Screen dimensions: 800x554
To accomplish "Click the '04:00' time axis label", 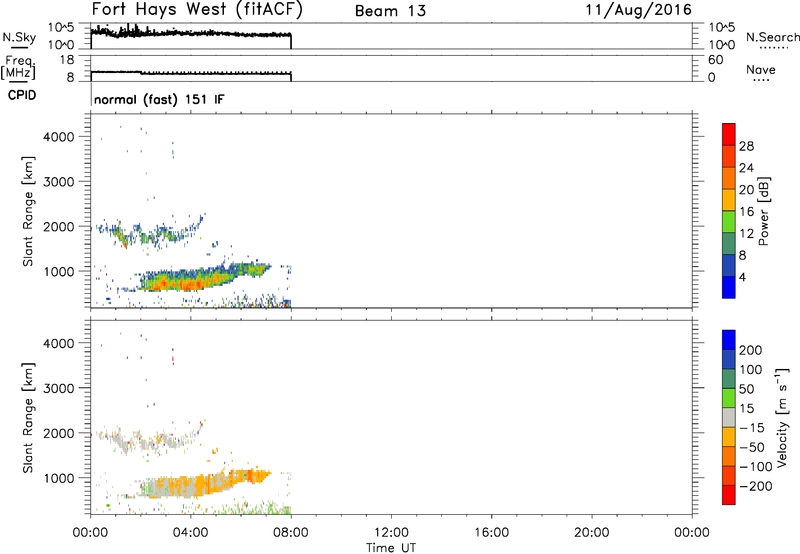I will pos(190,533).
